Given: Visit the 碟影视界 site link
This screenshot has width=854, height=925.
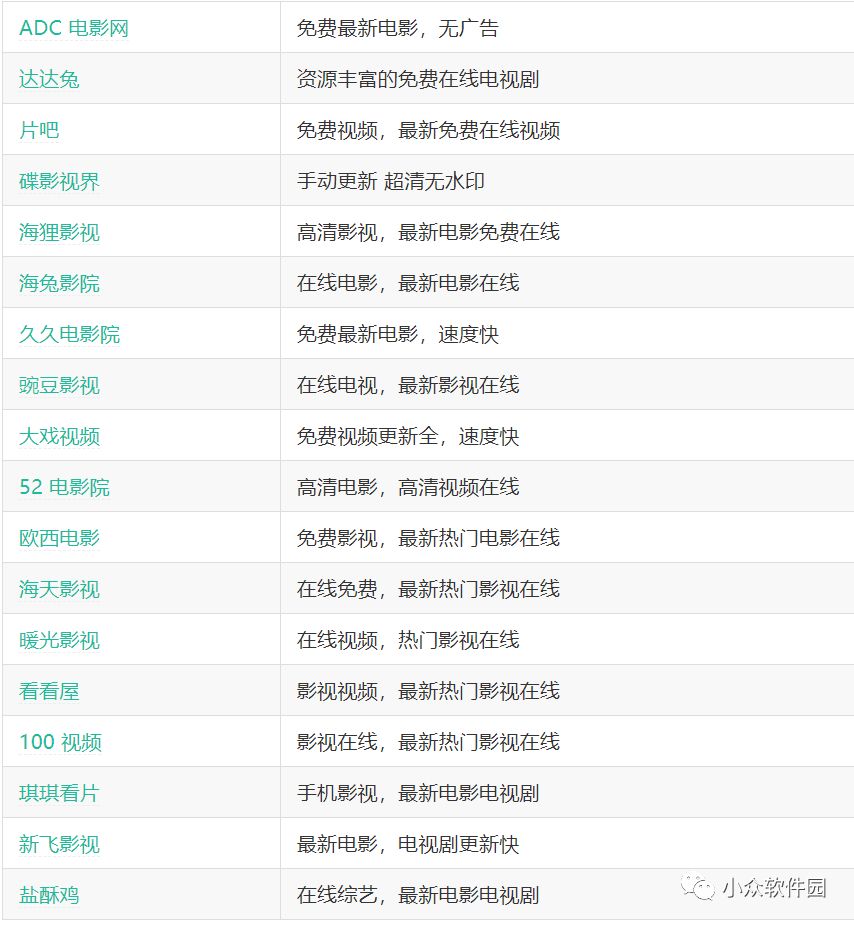Looking at the screenshot, I should [x=55, y=180].
